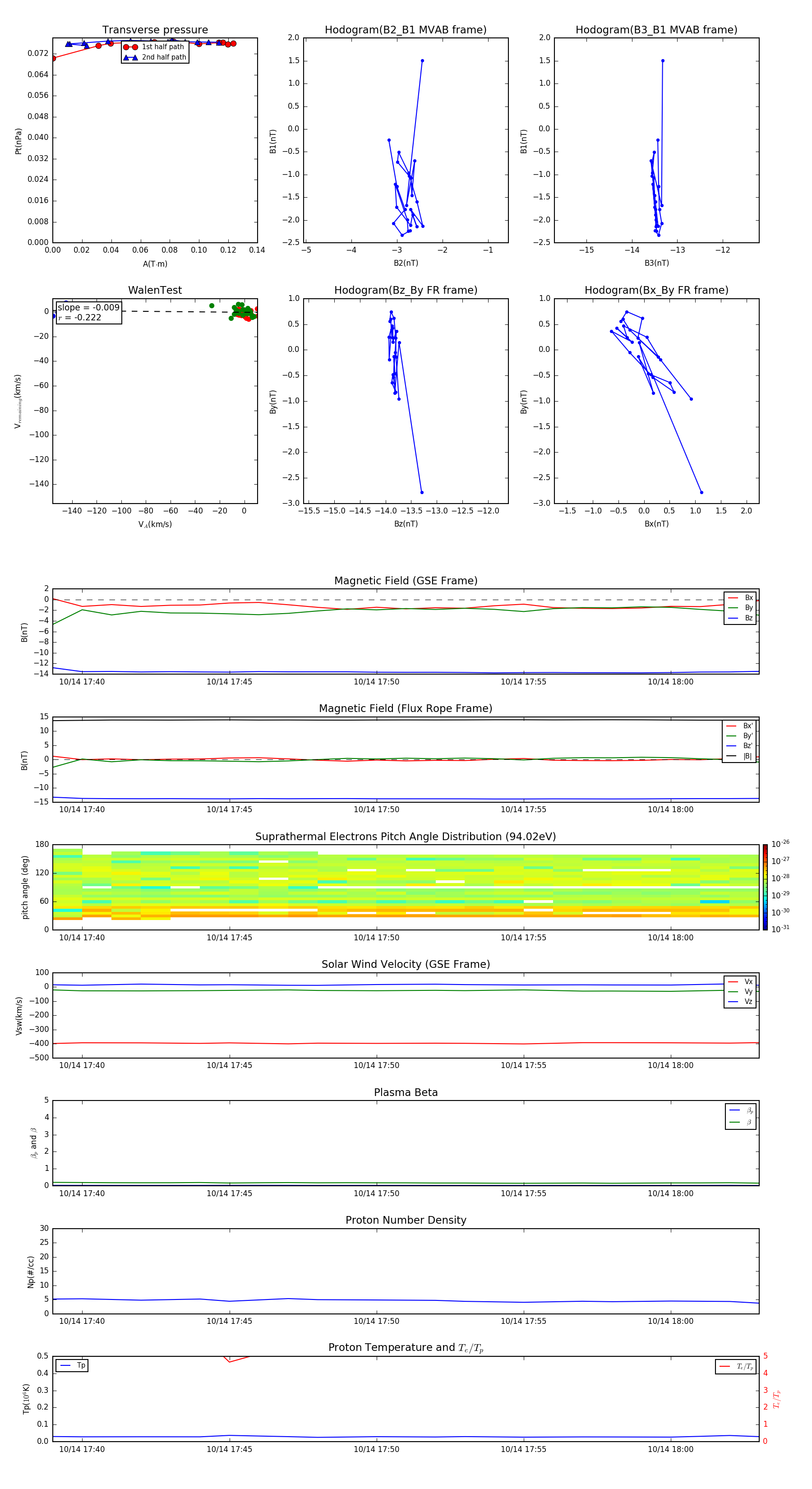Image resolution: width=812 pixels, height=1489 pixels.
Task: Click the isolated green dot in WalenTest plot
Action: (212, 306)
